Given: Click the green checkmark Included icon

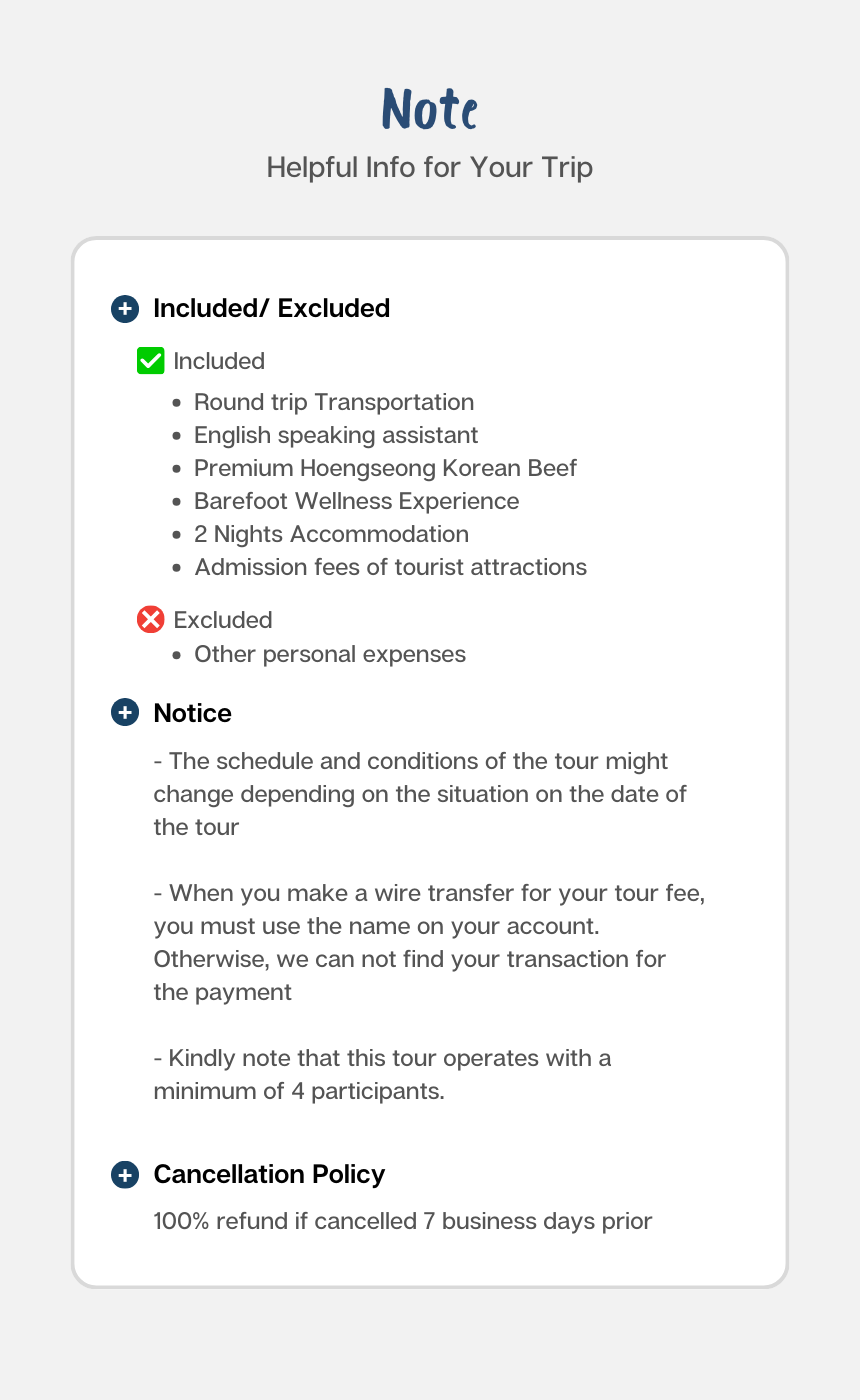Looking at the screenshot, I should click(150, 361).
